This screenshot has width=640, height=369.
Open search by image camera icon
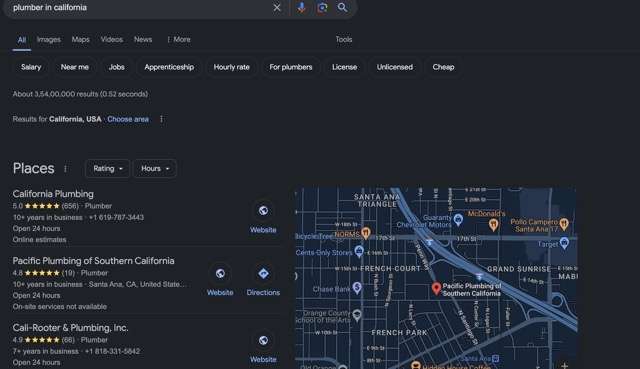coord(322,7)
